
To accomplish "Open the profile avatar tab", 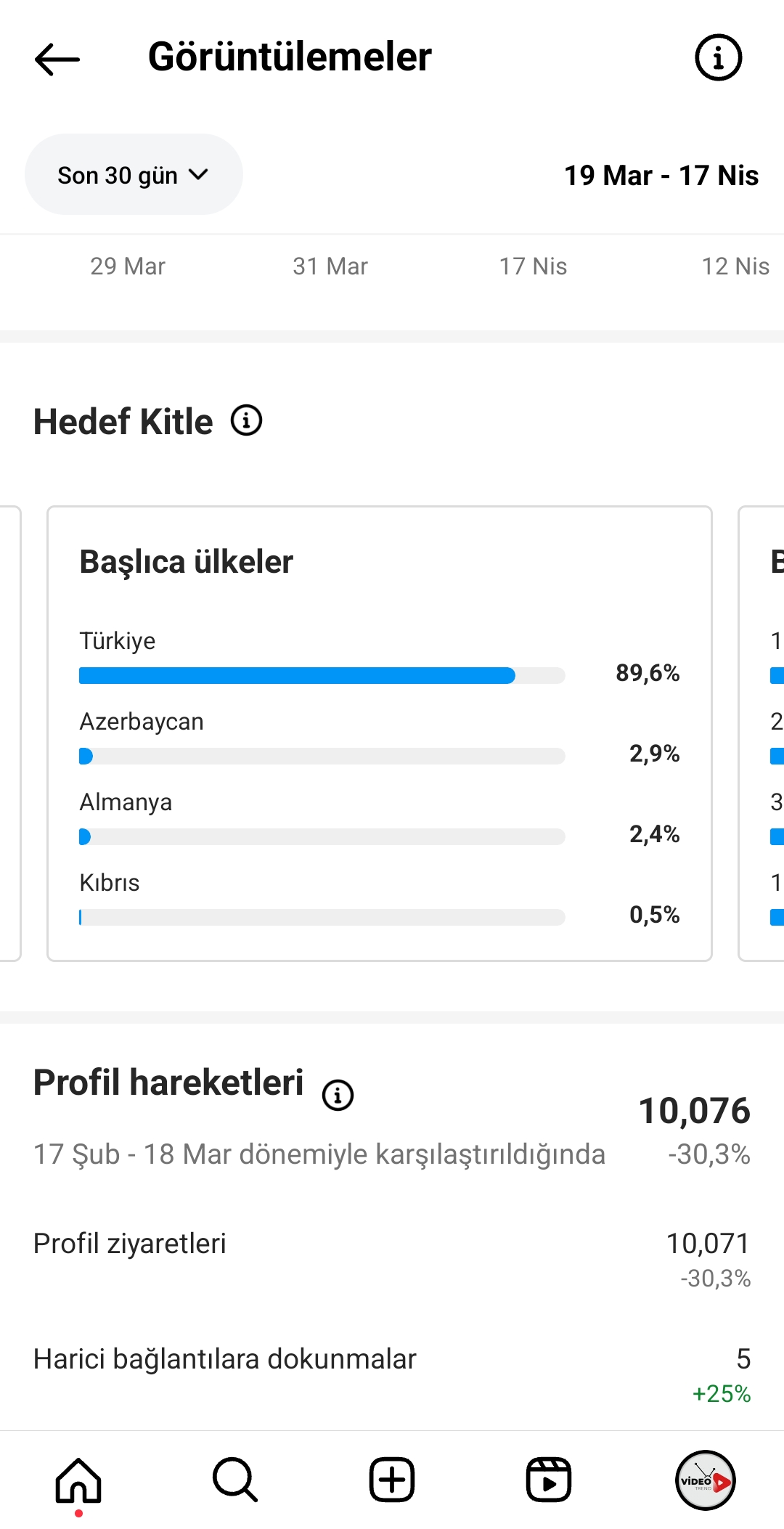I will point(706,1480).
